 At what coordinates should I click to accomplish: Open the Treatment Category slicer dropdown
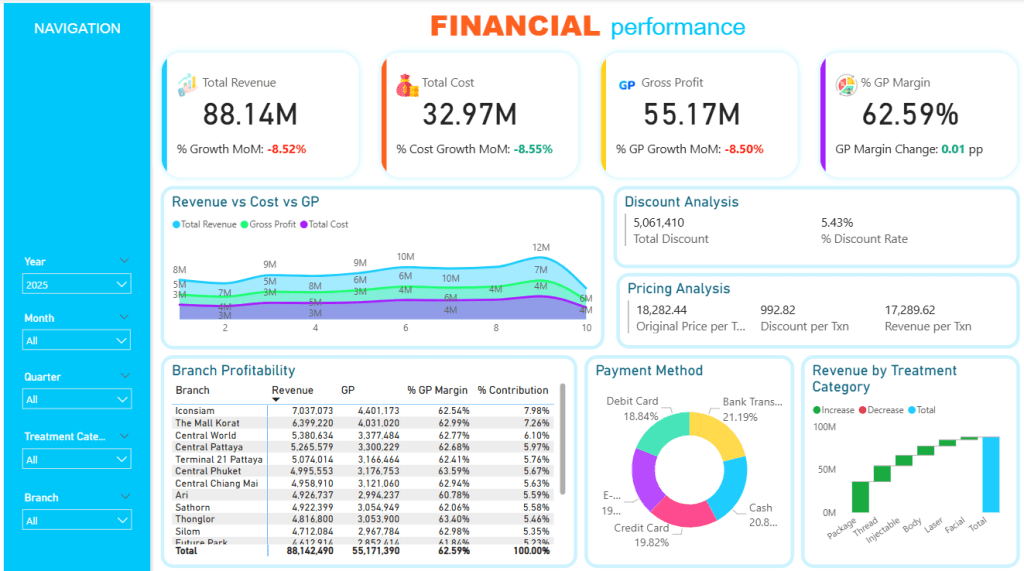tap(77, 460)
